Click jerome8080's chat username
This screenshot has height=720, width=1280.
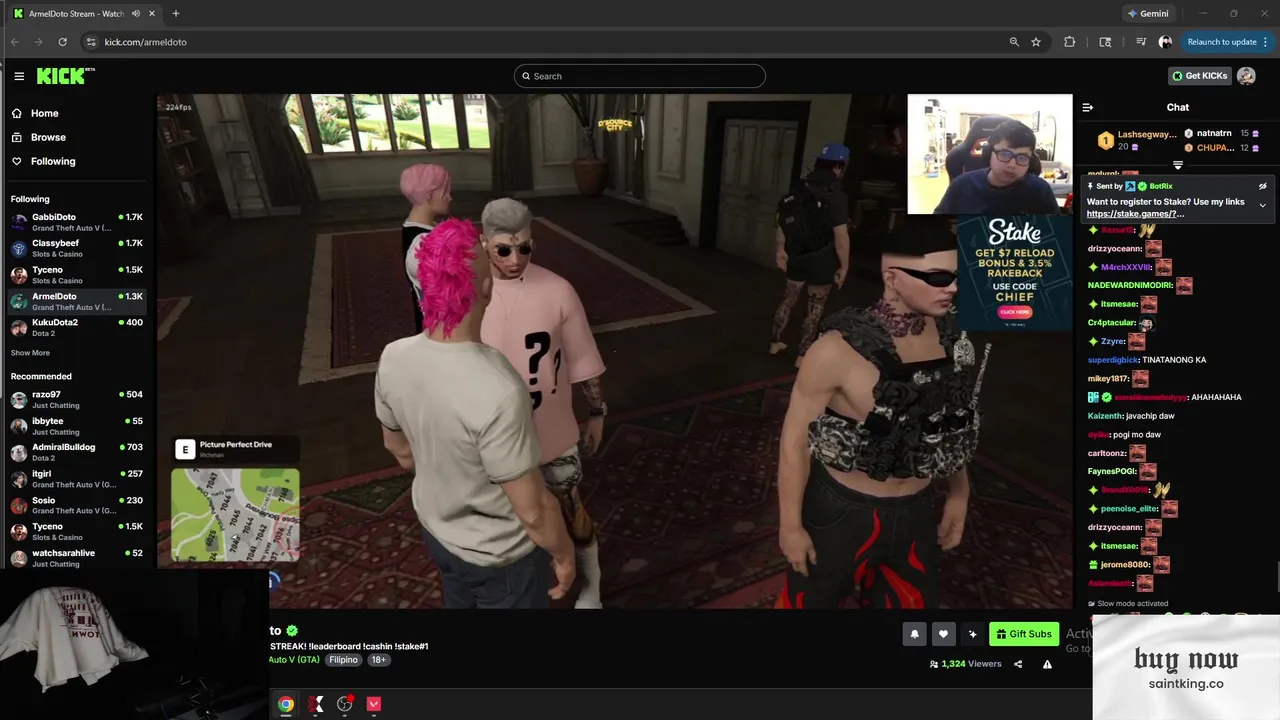(1125, 565)
